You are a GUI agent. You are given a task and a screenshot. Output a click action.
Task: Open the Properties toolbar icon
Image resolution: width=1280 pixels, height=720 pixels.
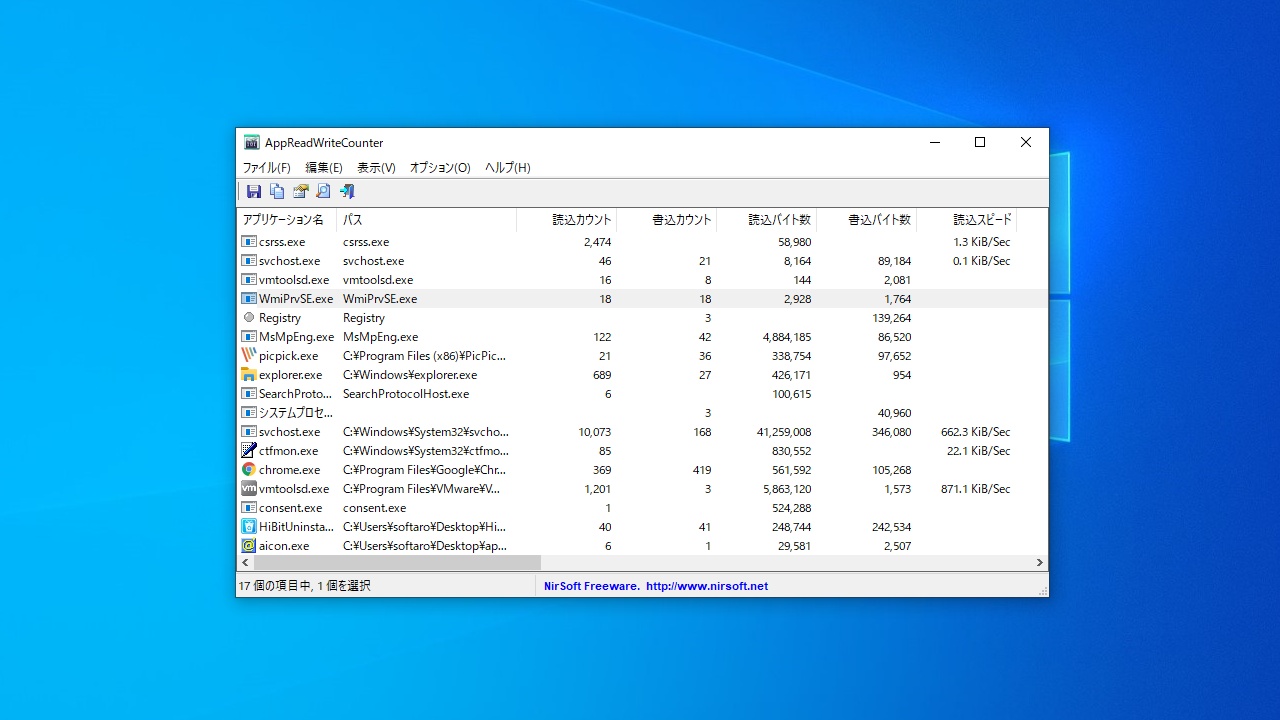click(300, 192)
